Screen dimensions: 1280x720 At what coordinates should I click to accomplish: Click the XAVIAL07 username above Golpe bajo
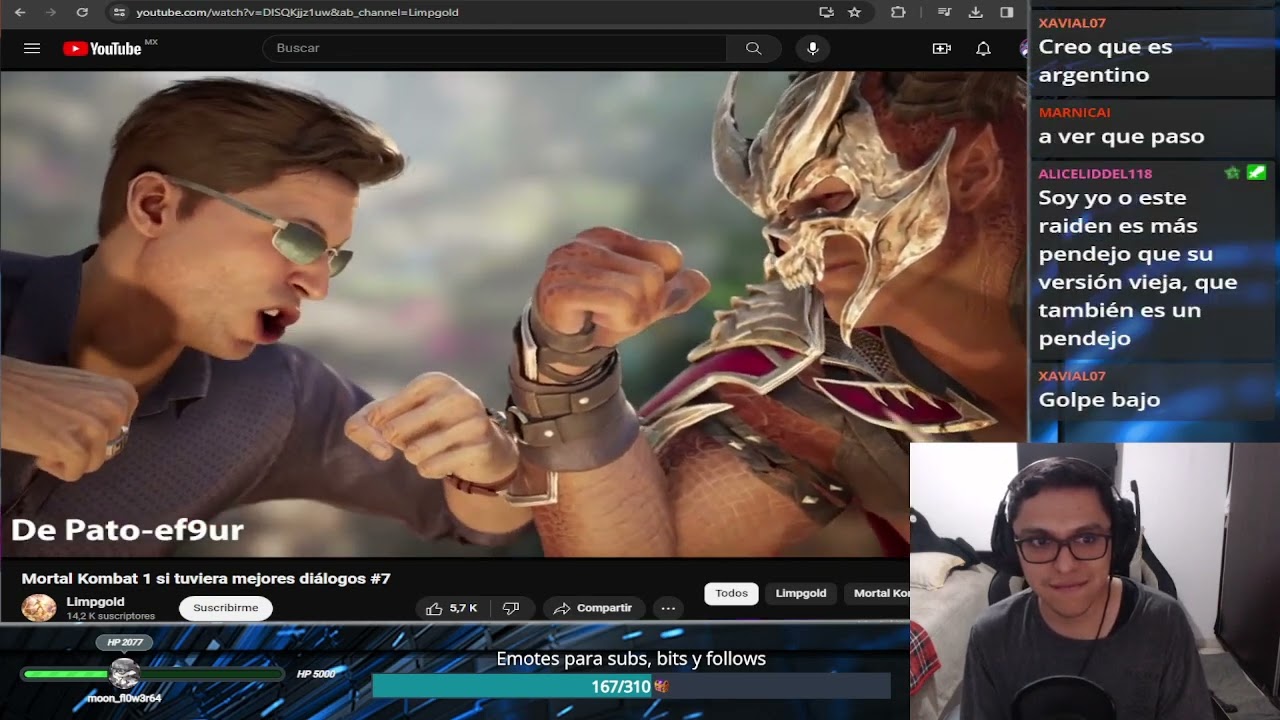click(1072, 376)
